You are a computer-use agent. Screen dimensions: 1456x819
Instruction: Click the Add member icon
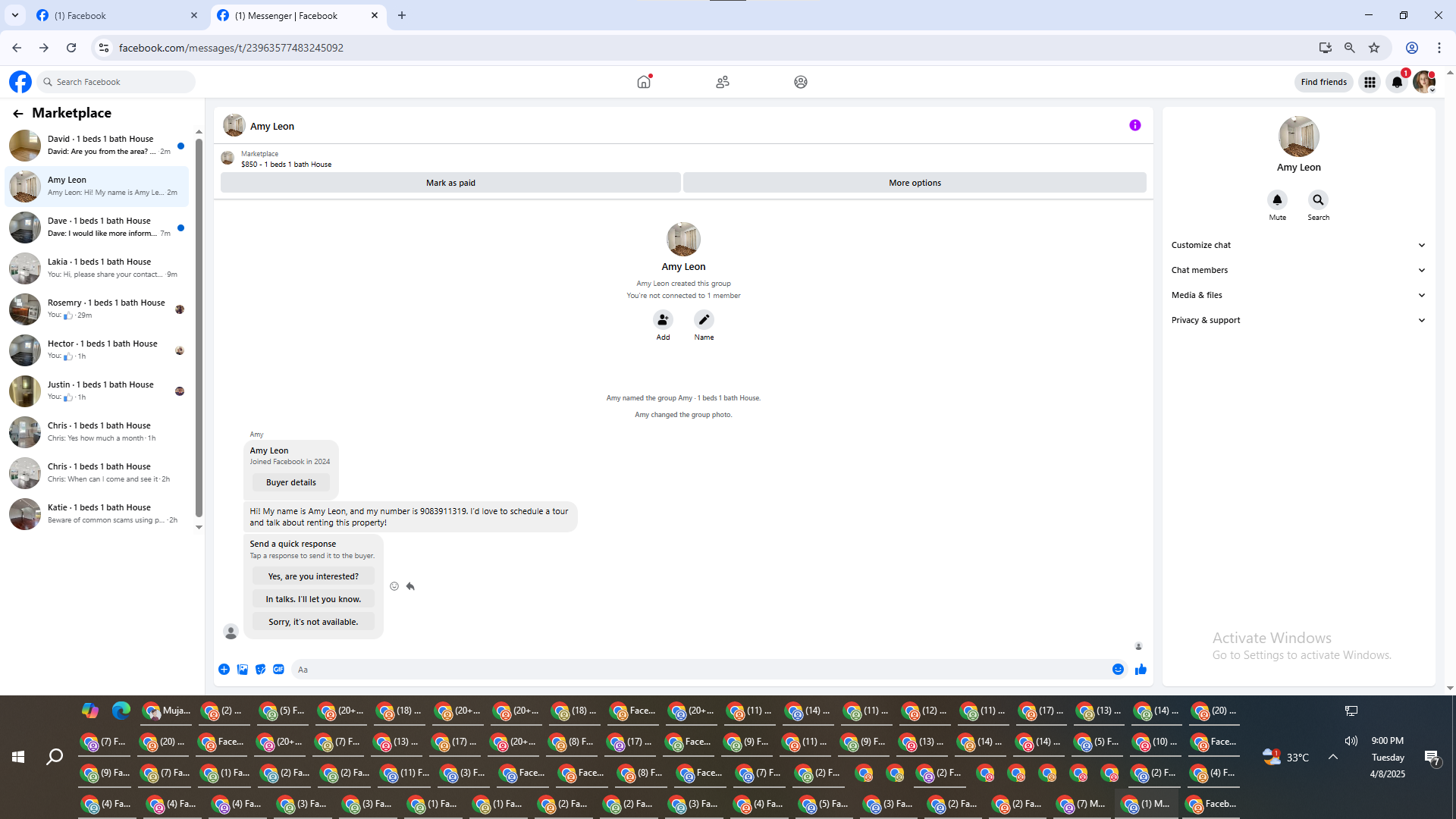[x=663, y=320]
